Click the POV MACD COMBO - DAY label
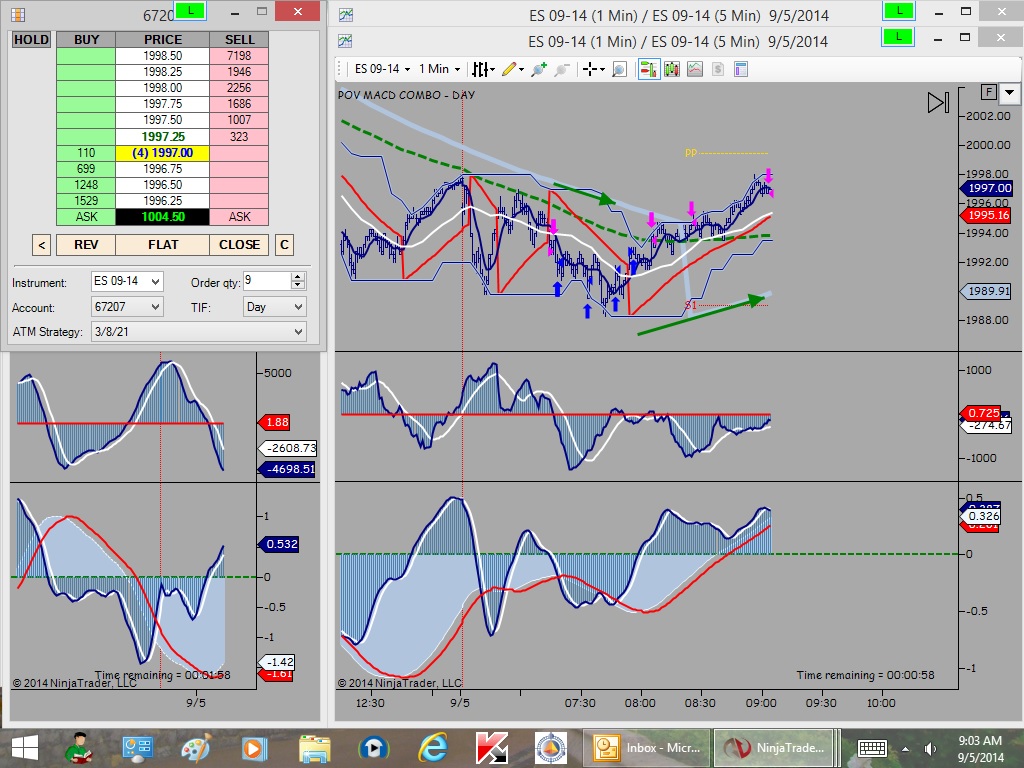1024x768 pixels. tap(406, 95)
